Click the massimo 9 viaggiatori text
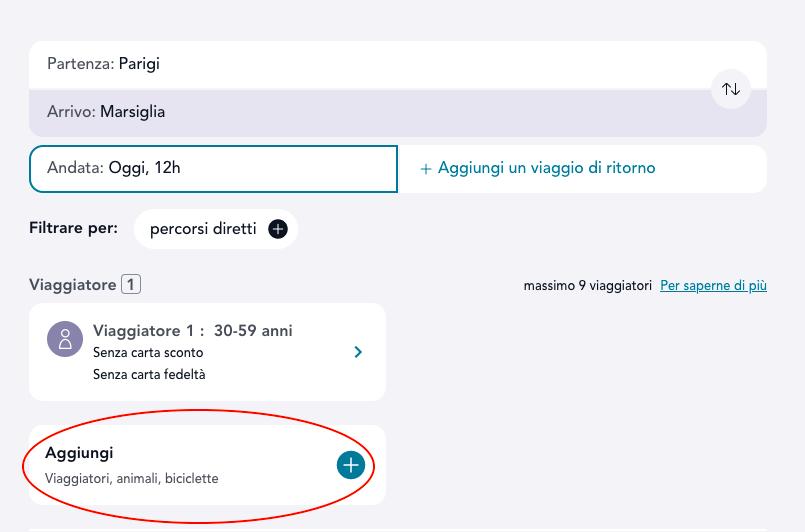 (587, 286)
